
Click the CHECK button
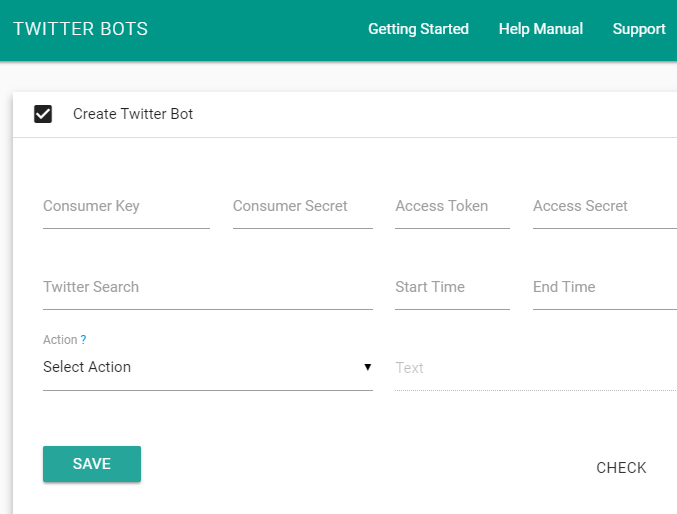621,468
